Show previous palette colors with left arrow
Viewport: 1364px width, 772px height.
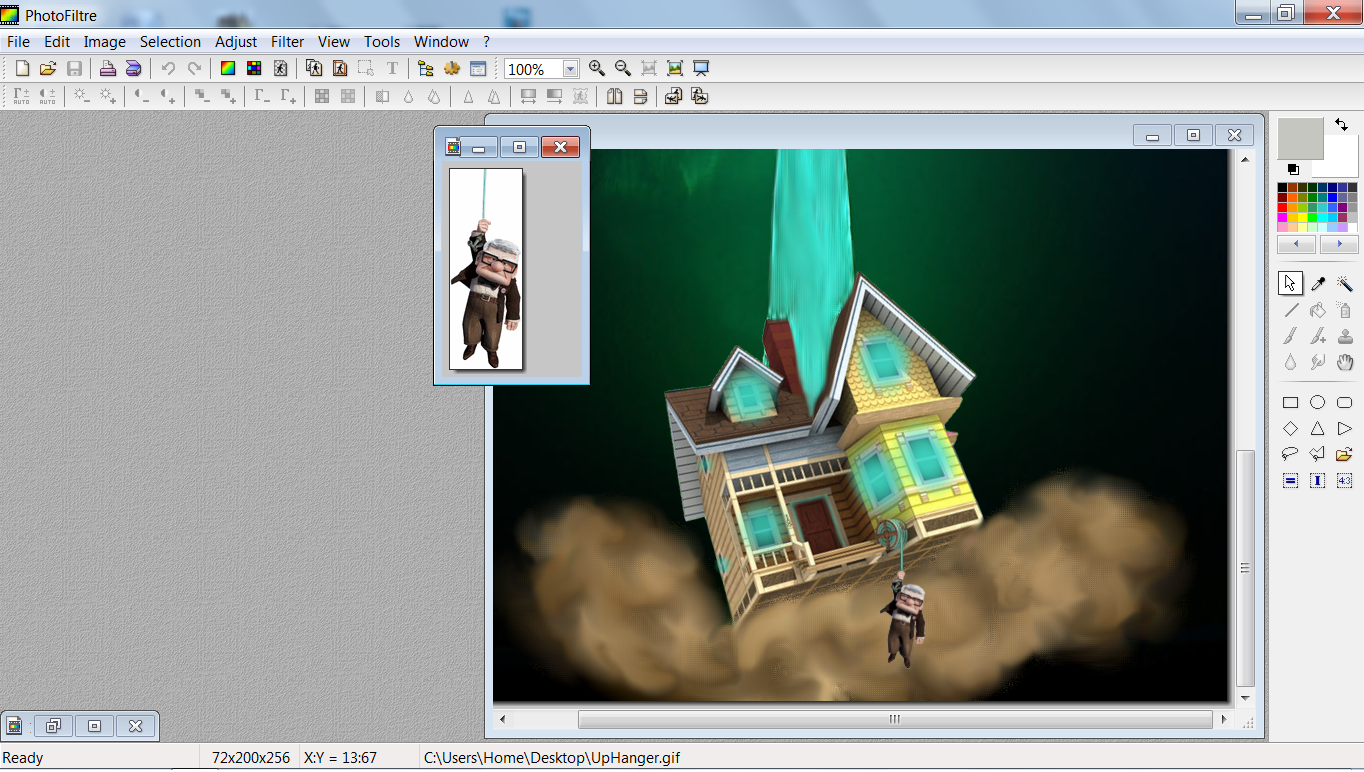coord(1297,244)
